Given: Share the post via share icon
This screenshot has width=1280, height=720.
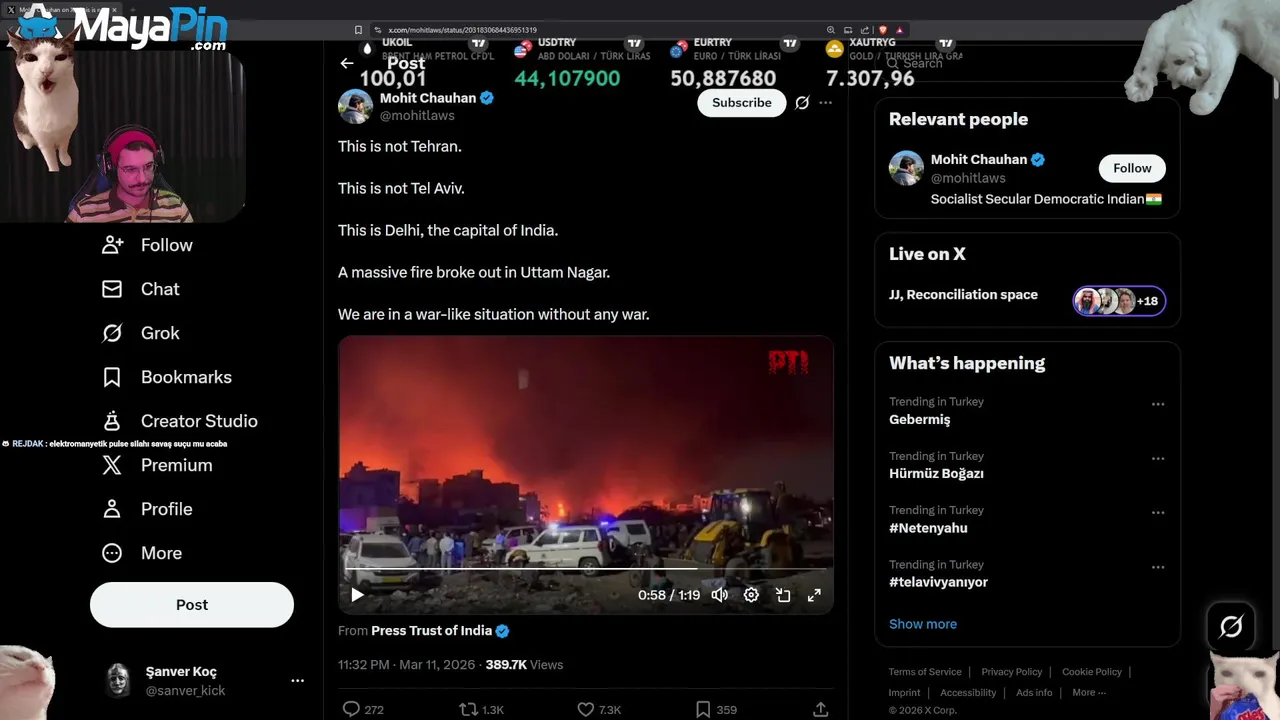Looking at the screenshot, I should click(821, 709).
